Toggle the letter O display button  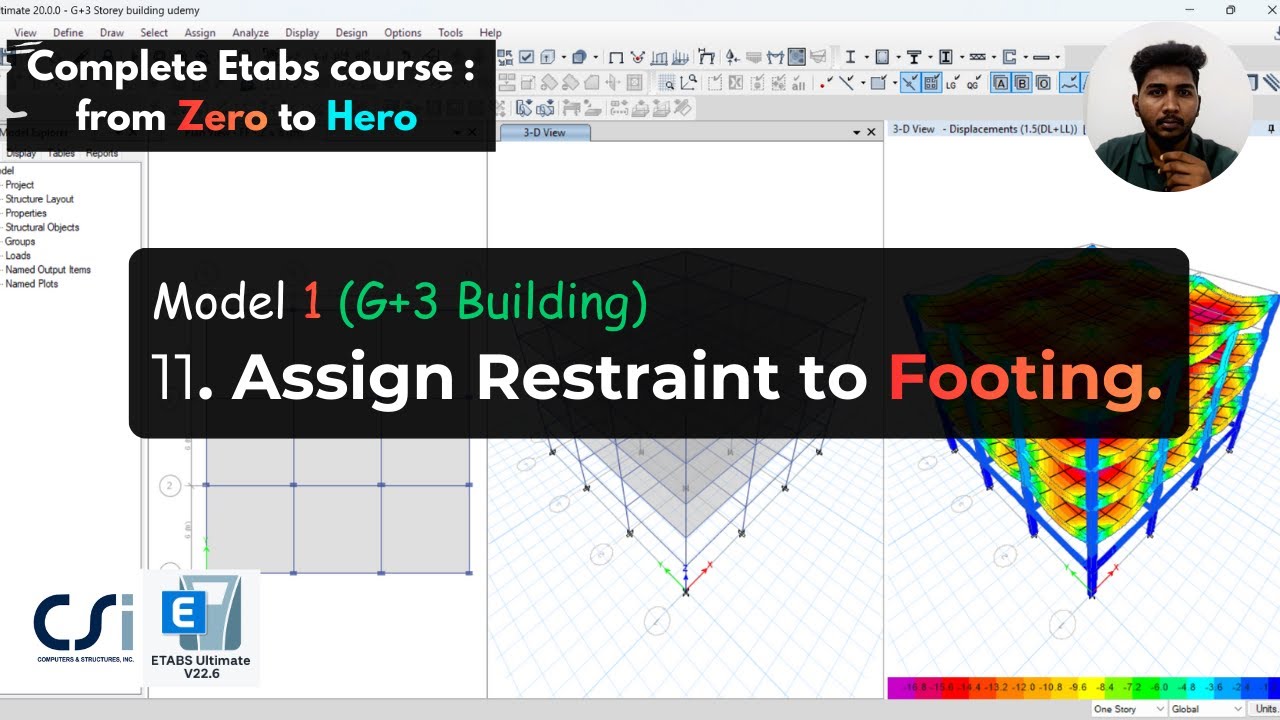tap(1043, 83)
